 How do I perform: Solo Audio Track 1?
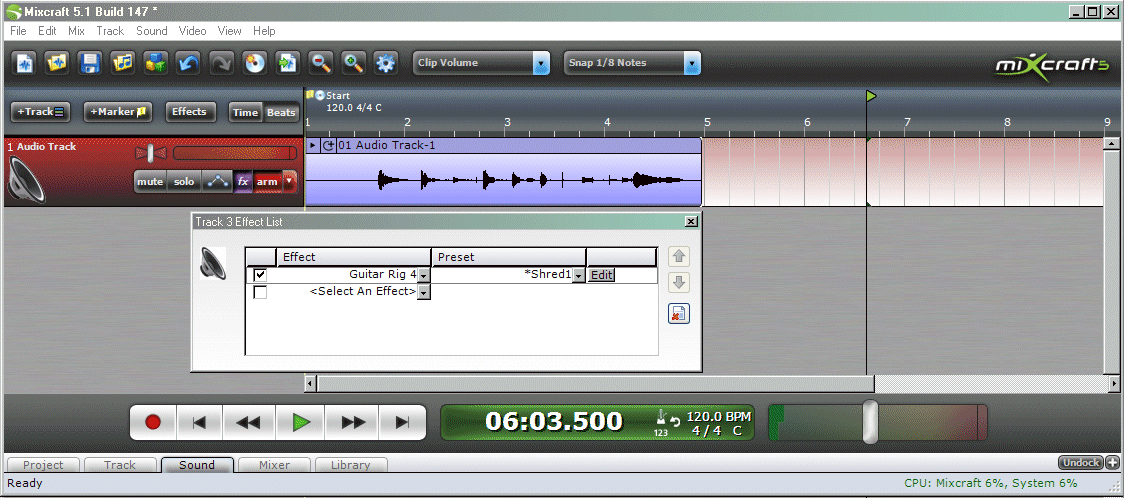tap(184, 182)
